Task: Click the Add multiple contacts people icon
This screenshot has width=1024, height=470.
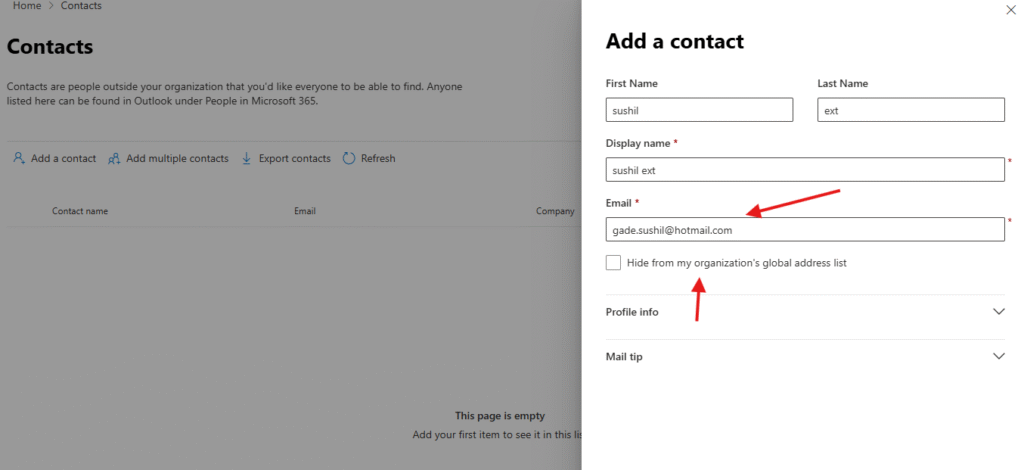Action: (x=115, y=158)
